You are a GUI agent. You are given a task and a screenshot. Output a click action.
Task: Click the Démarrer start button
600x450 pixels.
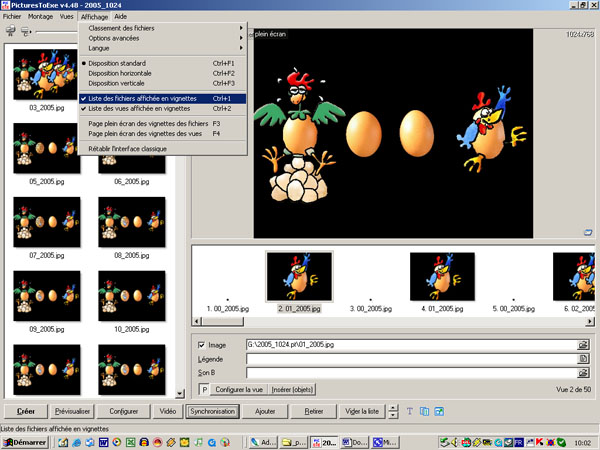(25, 442)
